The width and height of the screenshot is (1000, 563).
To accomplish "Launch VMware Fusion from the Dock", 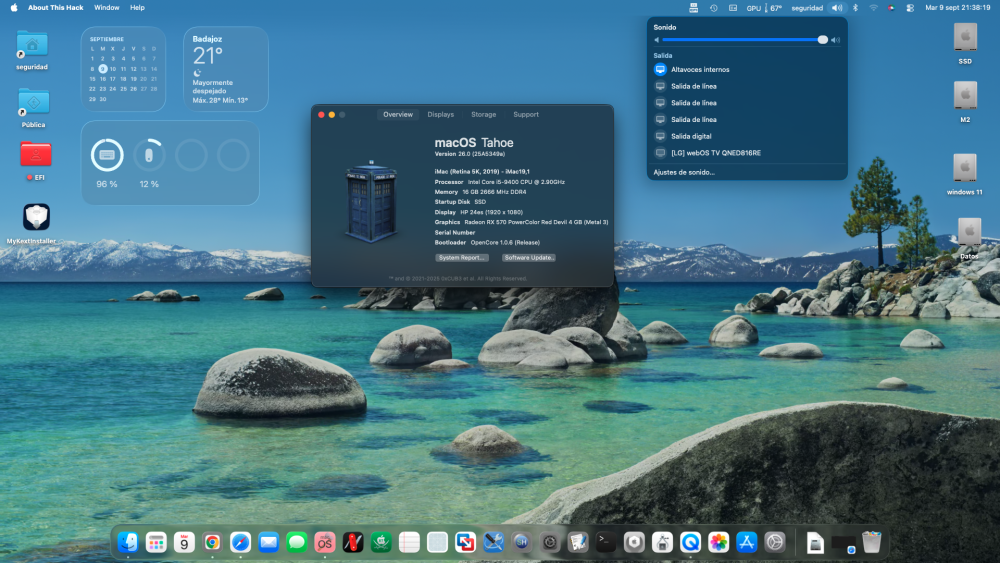I will [466, 542].
